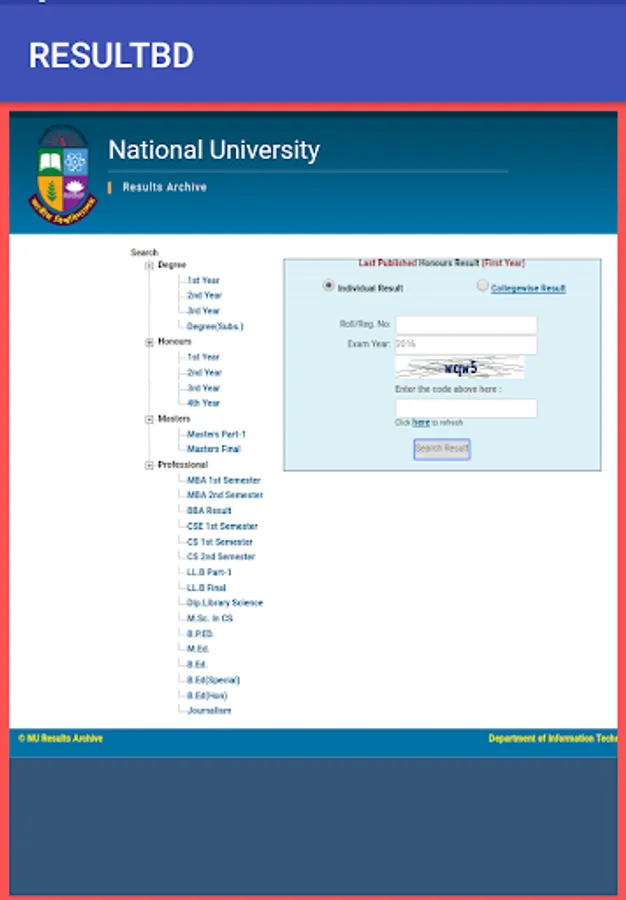
Task: Select the Individual Result radio button
Action: point(328,285)
